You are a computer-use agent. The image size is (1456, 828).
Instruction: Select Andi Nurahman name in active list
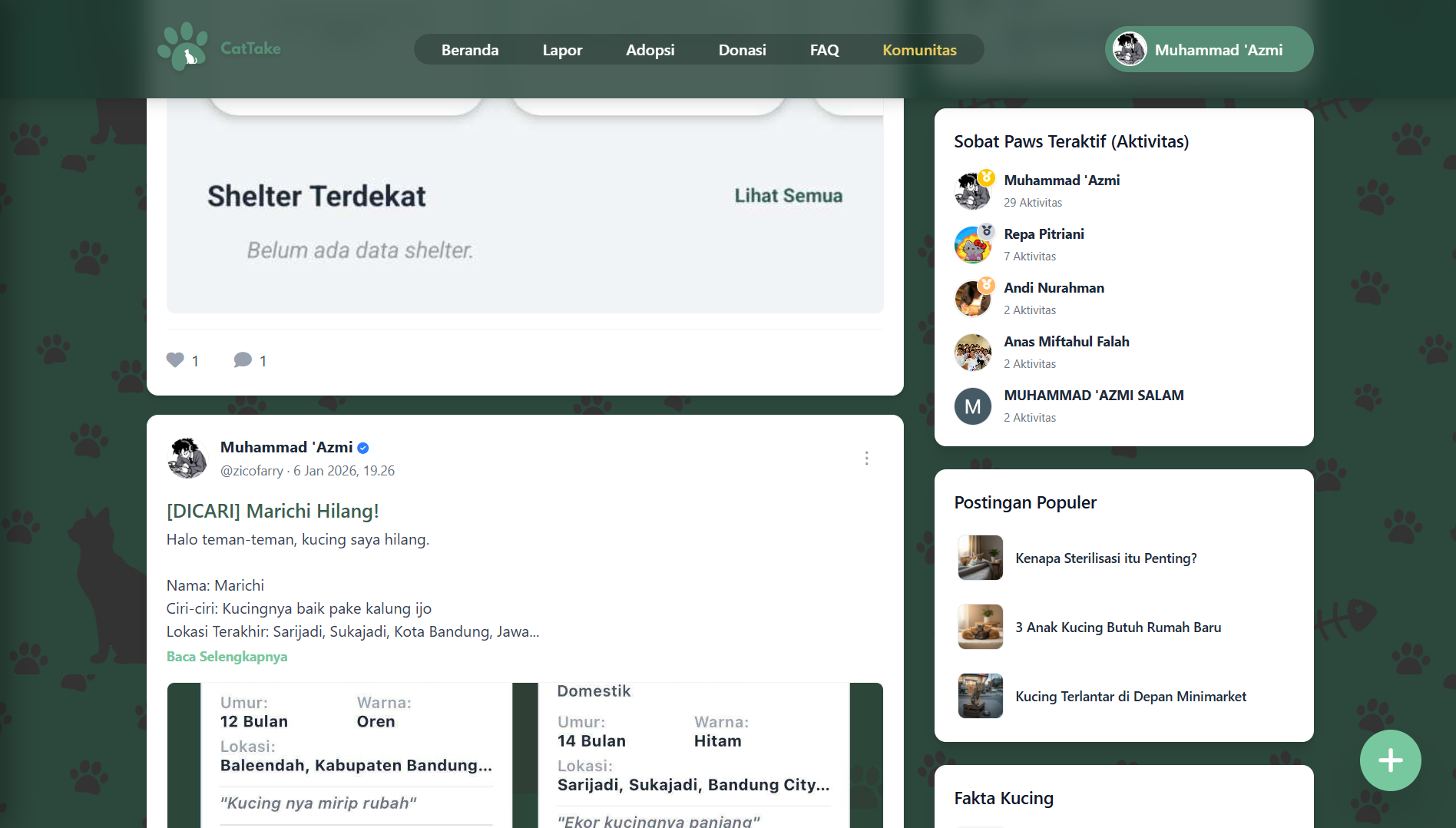[1054, 288]
